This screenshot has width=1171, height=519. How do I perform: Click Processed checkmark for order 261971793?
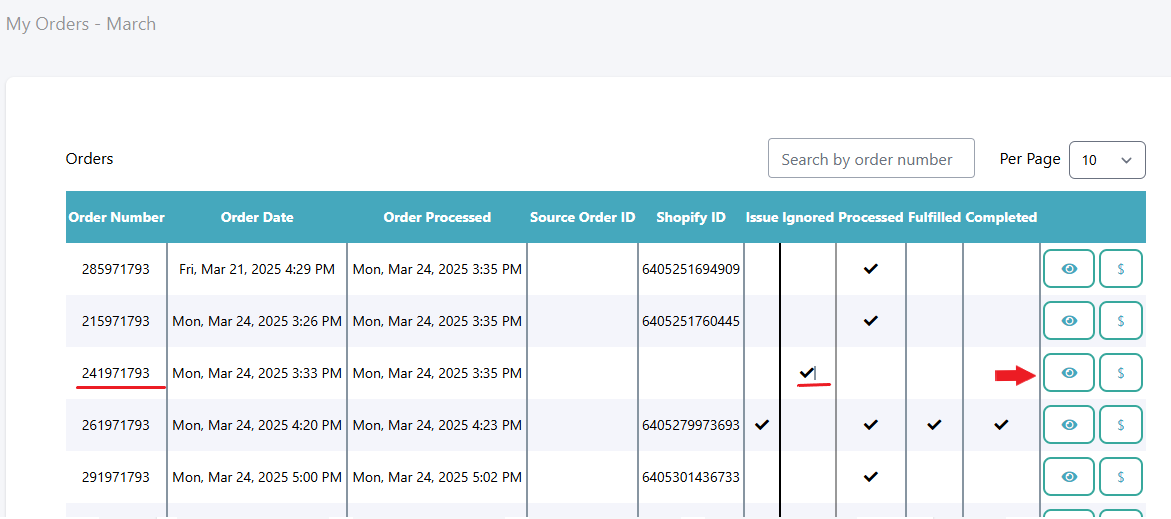pyautogui.click(x=870, y=424)
